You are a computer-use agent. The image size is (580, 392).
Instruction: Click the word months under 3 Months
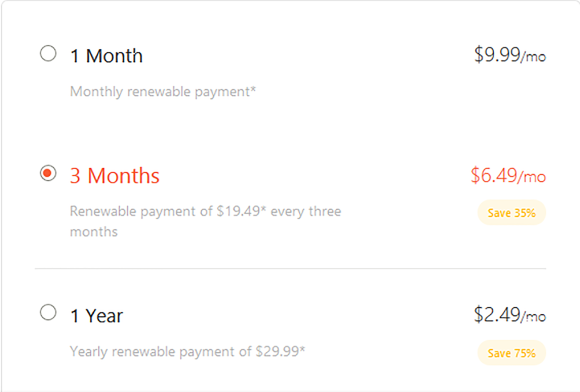(x=94, y=232)
